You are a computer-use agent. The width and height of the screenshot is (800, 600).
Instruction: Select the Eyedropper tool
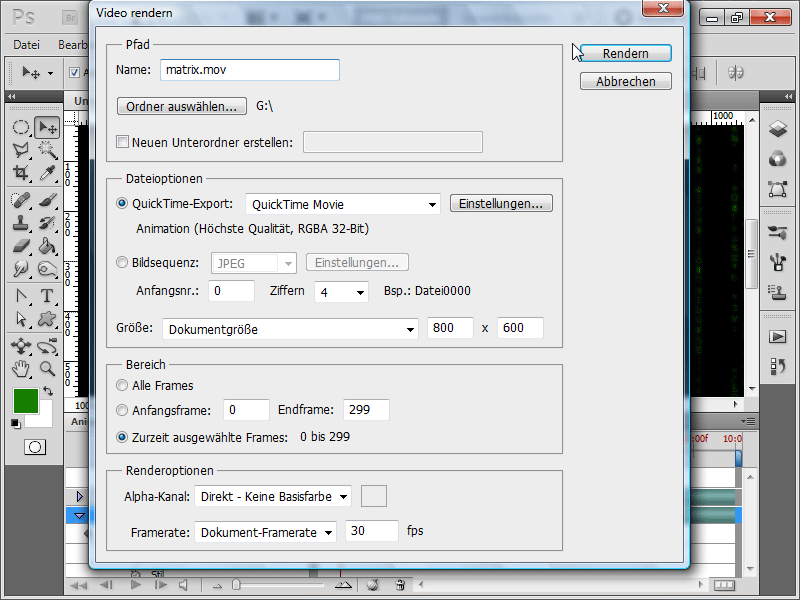pos(47,172)
